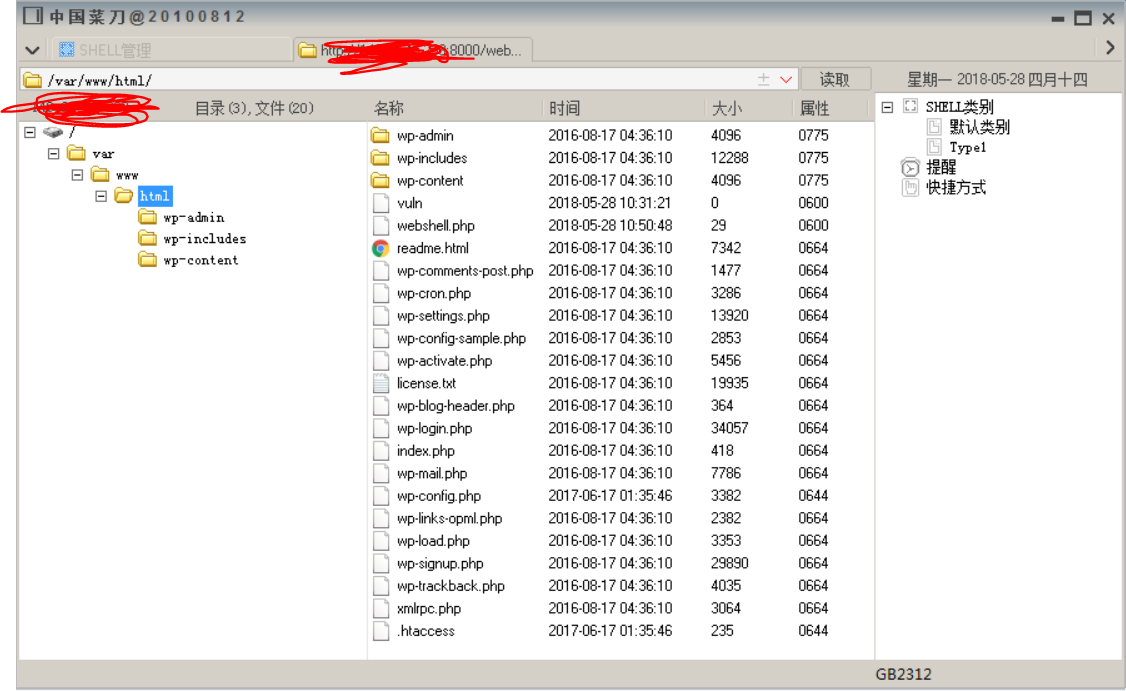
Task: Click the license.txt text file icon
Action: tap(381, 384)
